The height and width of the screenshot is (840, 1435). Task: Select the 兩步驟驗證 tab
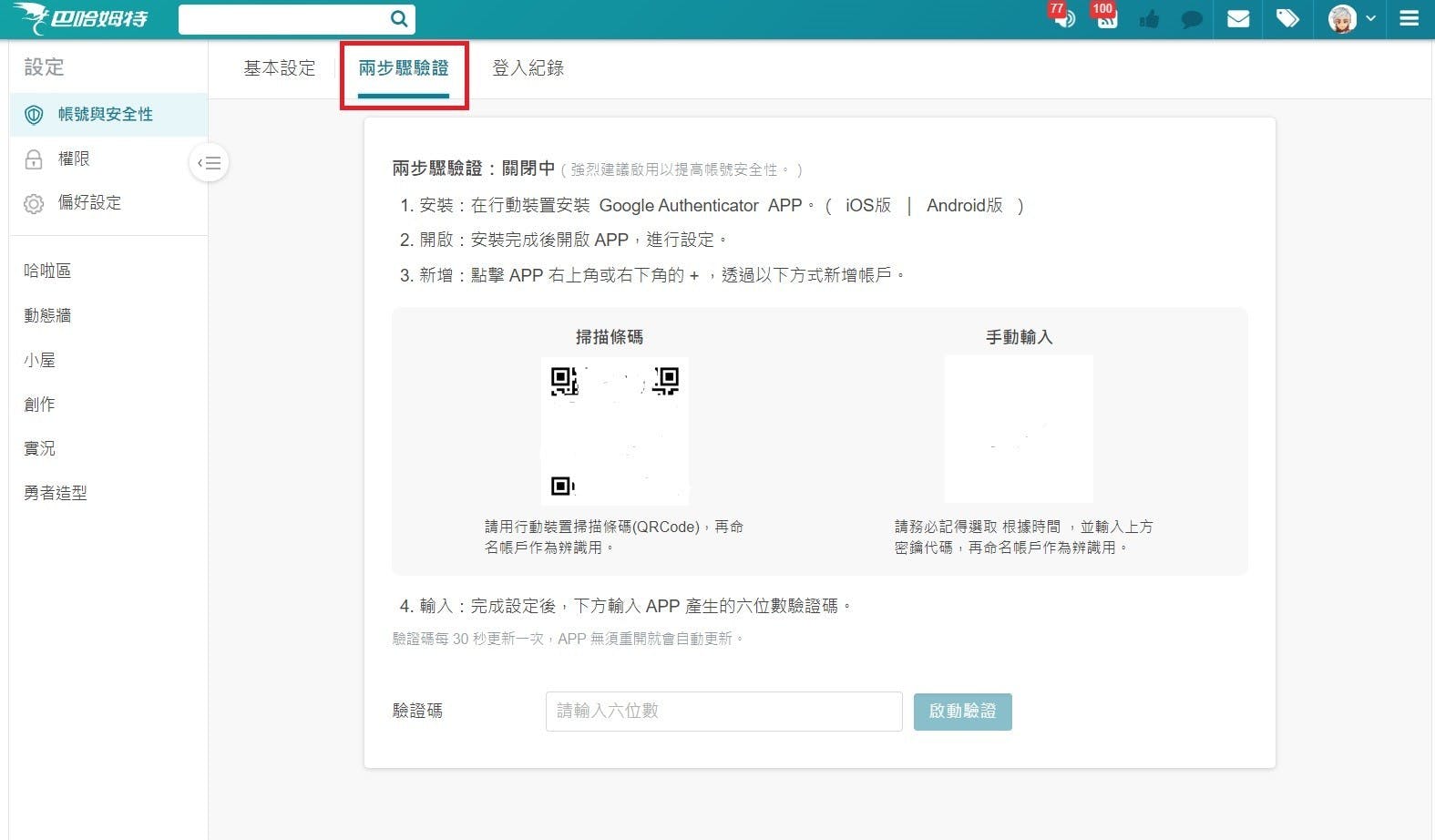404,68
